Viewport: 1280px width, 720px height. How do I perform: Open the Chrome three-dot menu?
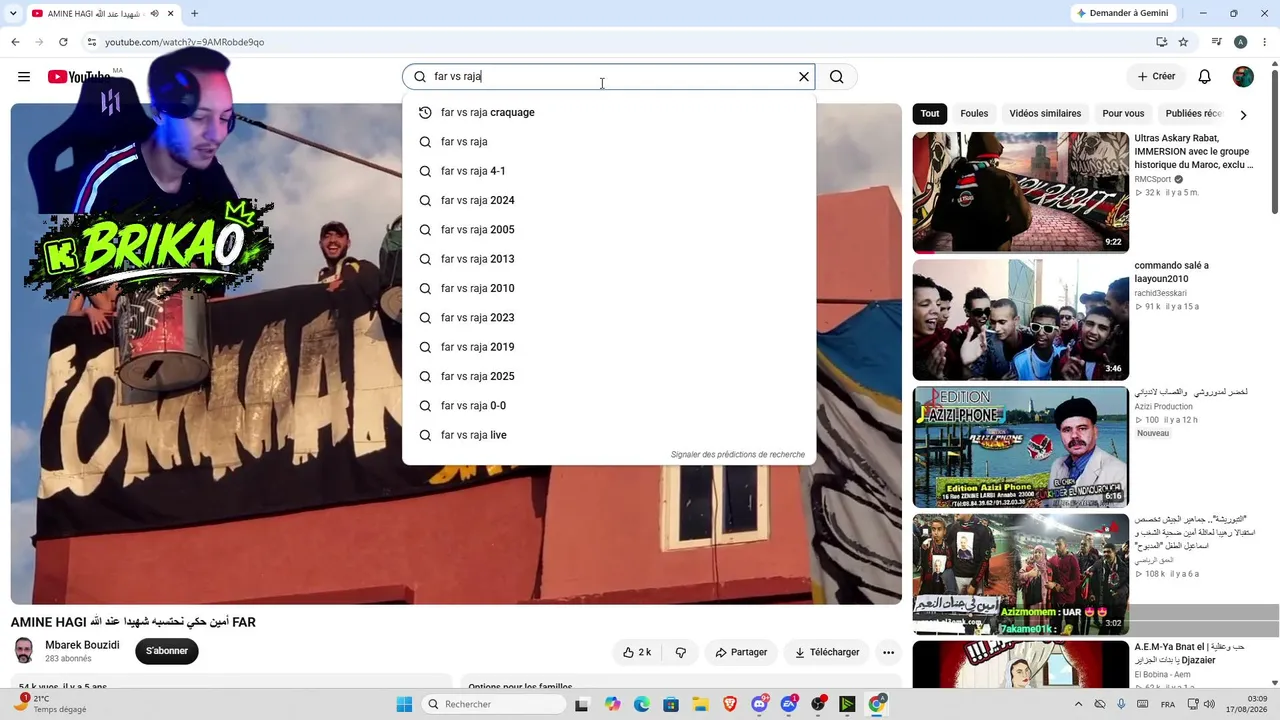pos(1263,42)
